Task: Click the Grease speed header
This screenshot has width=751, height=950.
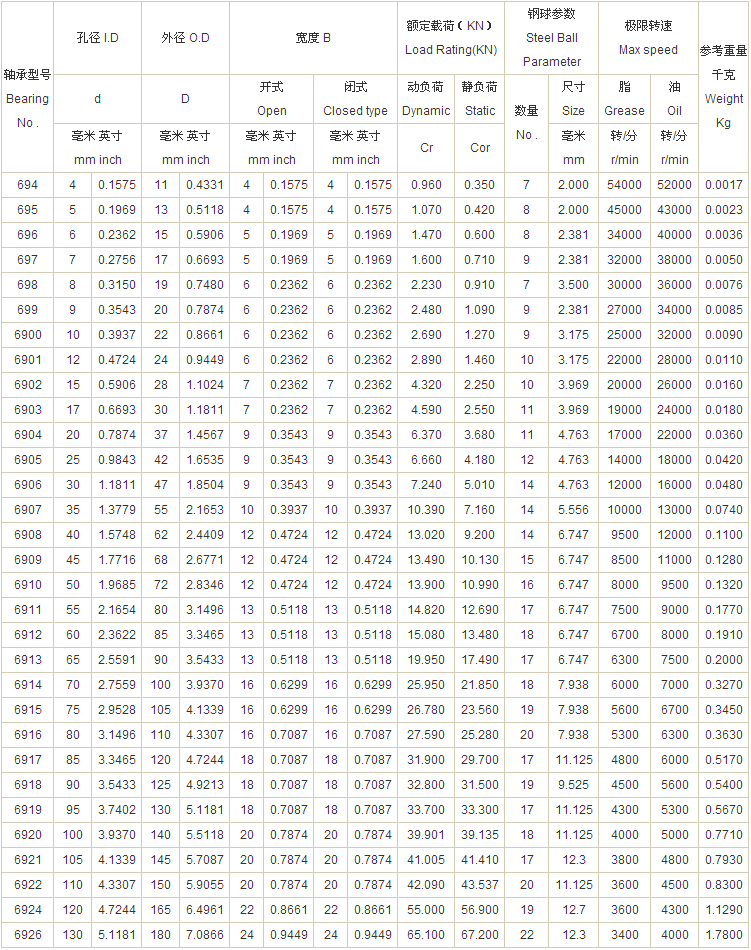Action: coord(624,99)
